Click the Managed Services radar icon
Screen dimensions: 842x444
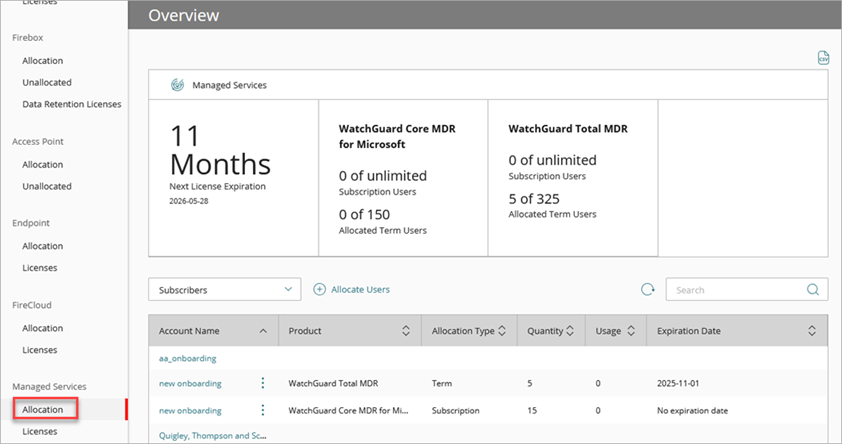coord(177,85)
